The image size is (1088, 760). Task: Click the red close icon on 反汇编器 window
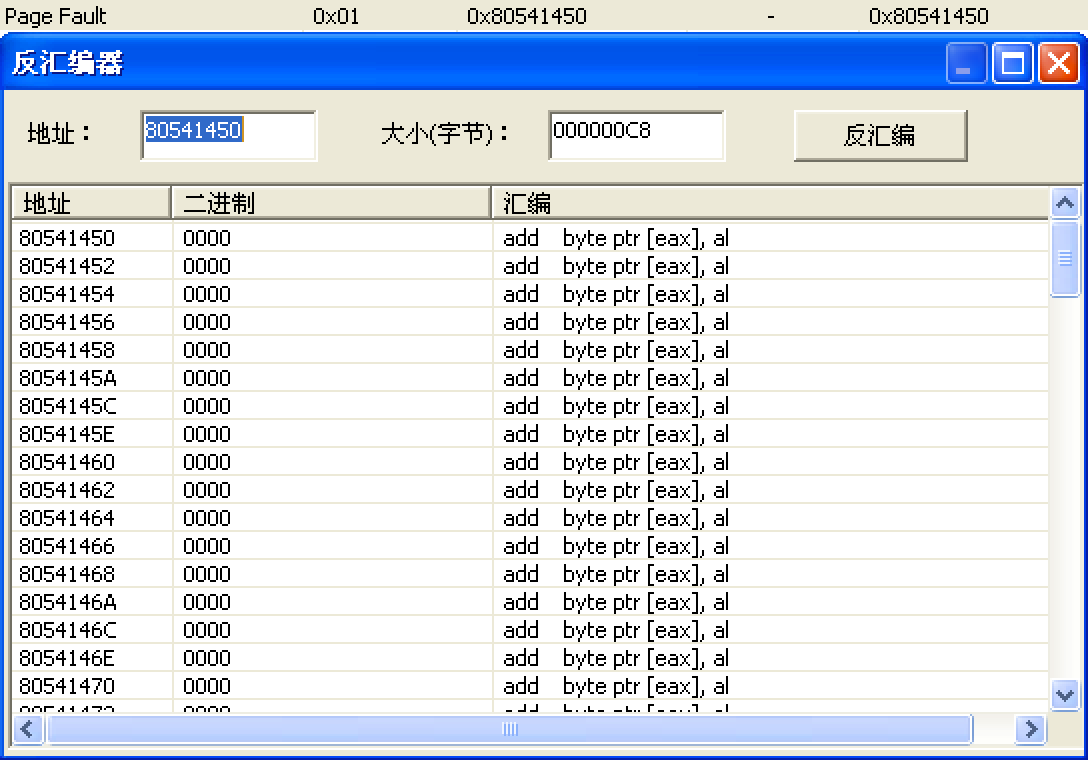pos(1058,62)
